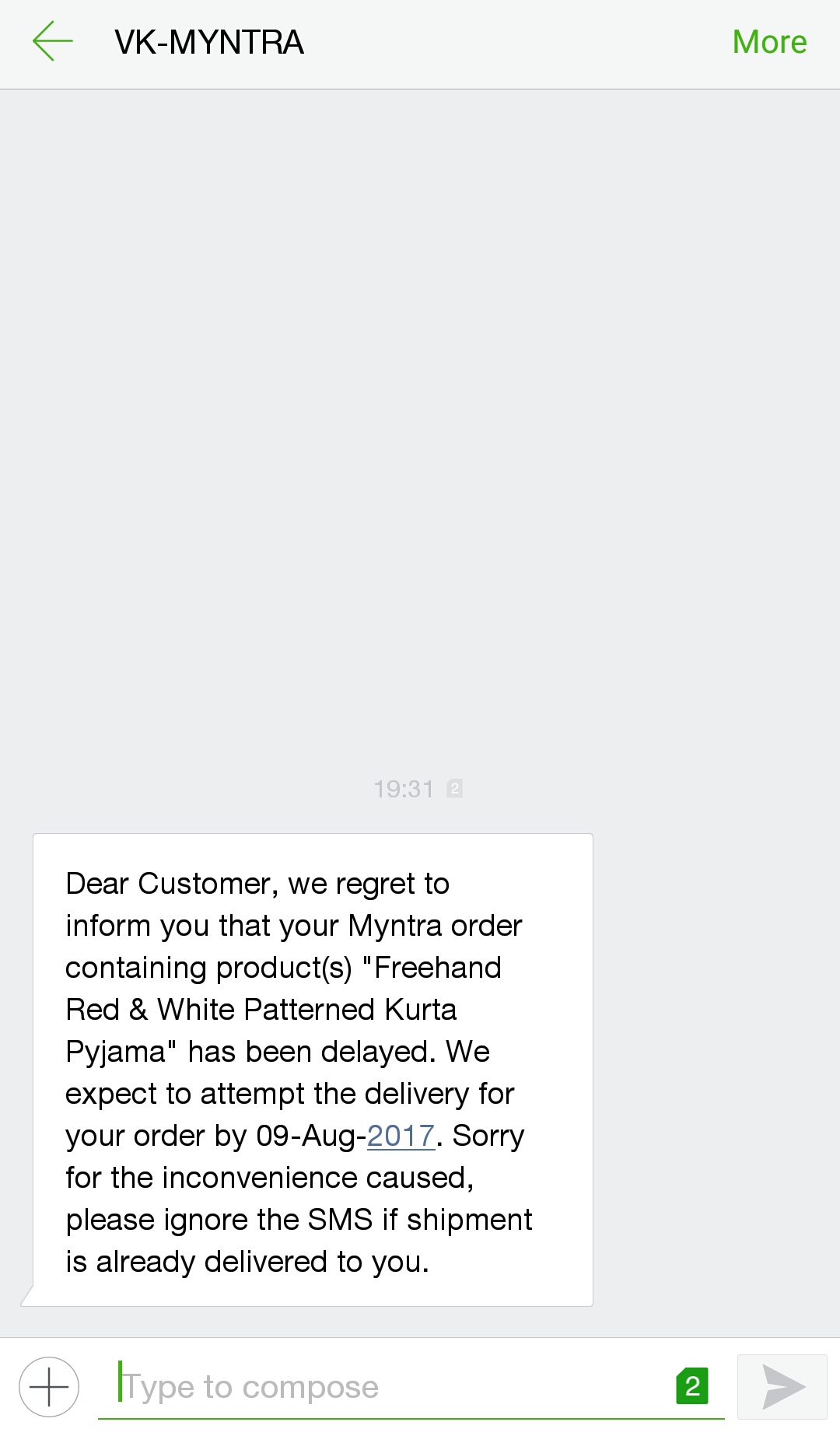The height and width of the screenshot is (1436, 840).
Task: Tap the VK-MYNTRA sender title
Action: (x=208, y=43)
